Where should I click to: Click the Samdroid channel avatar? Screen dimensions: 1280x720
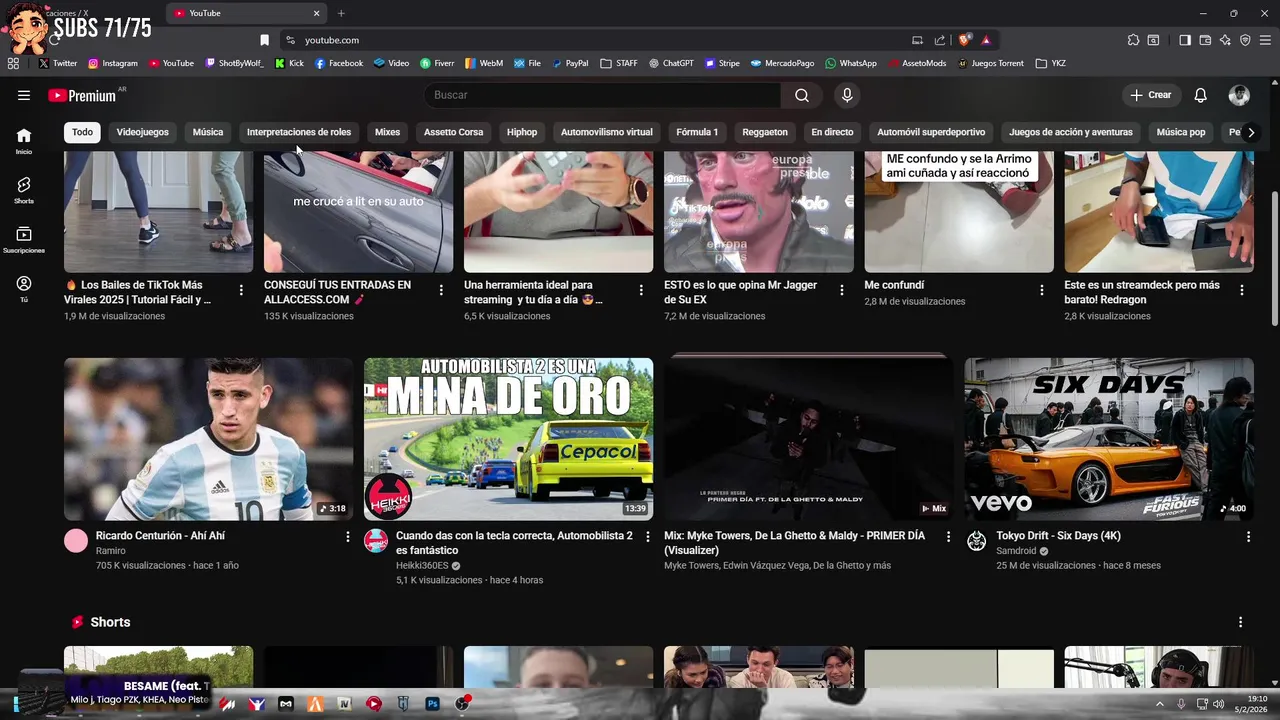coord(976,541)
